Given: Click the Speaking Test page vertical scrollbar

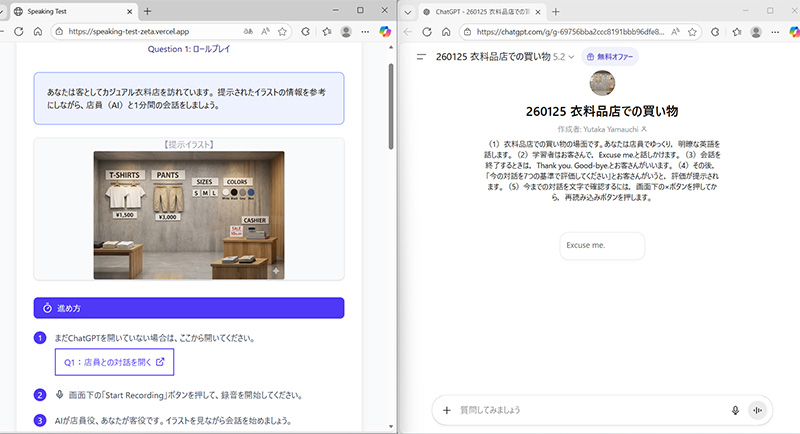Looking at the screenshot, I should point(391,106).
